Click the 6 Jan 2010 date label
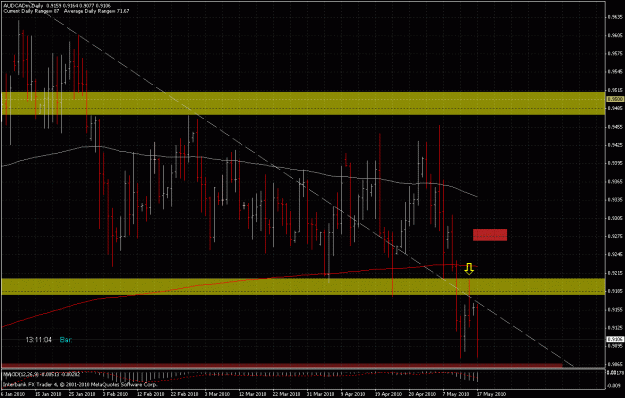Image resolution: width=625 pixels, height=398 pixels. point(13,394)
